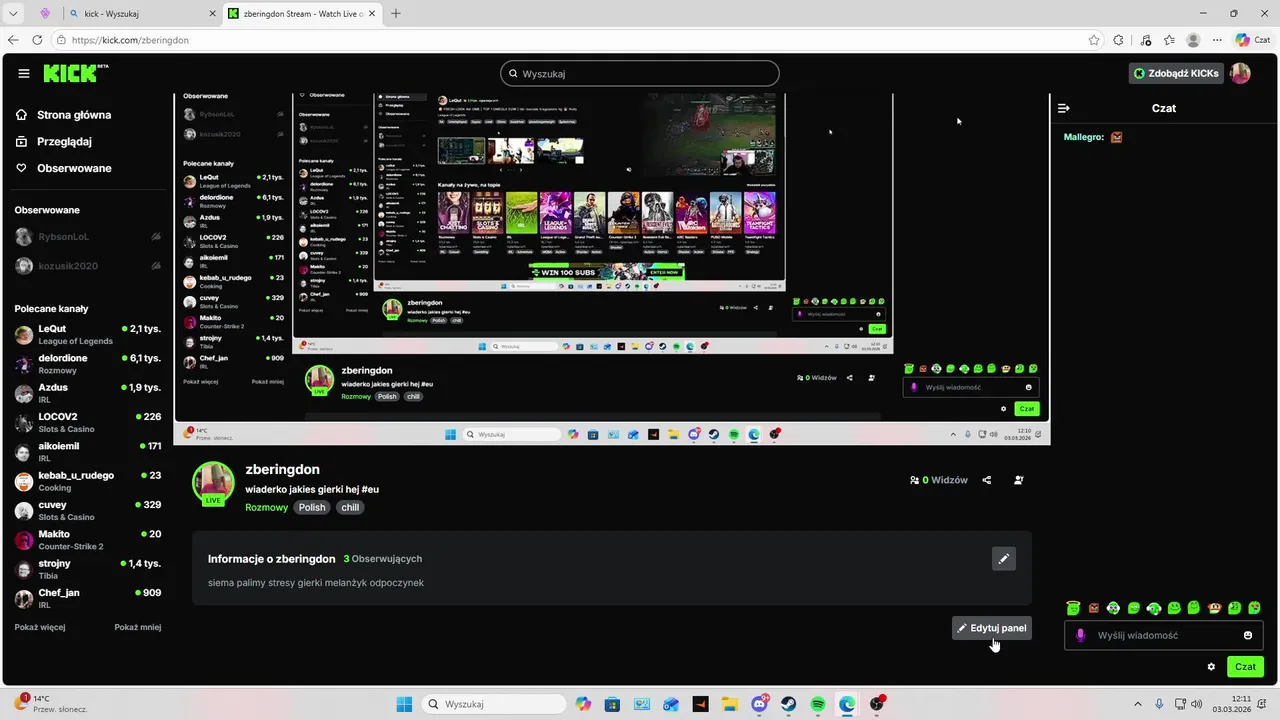Click the Polish tag
This screenshot has width=1280, height=720.
(312, 507)
